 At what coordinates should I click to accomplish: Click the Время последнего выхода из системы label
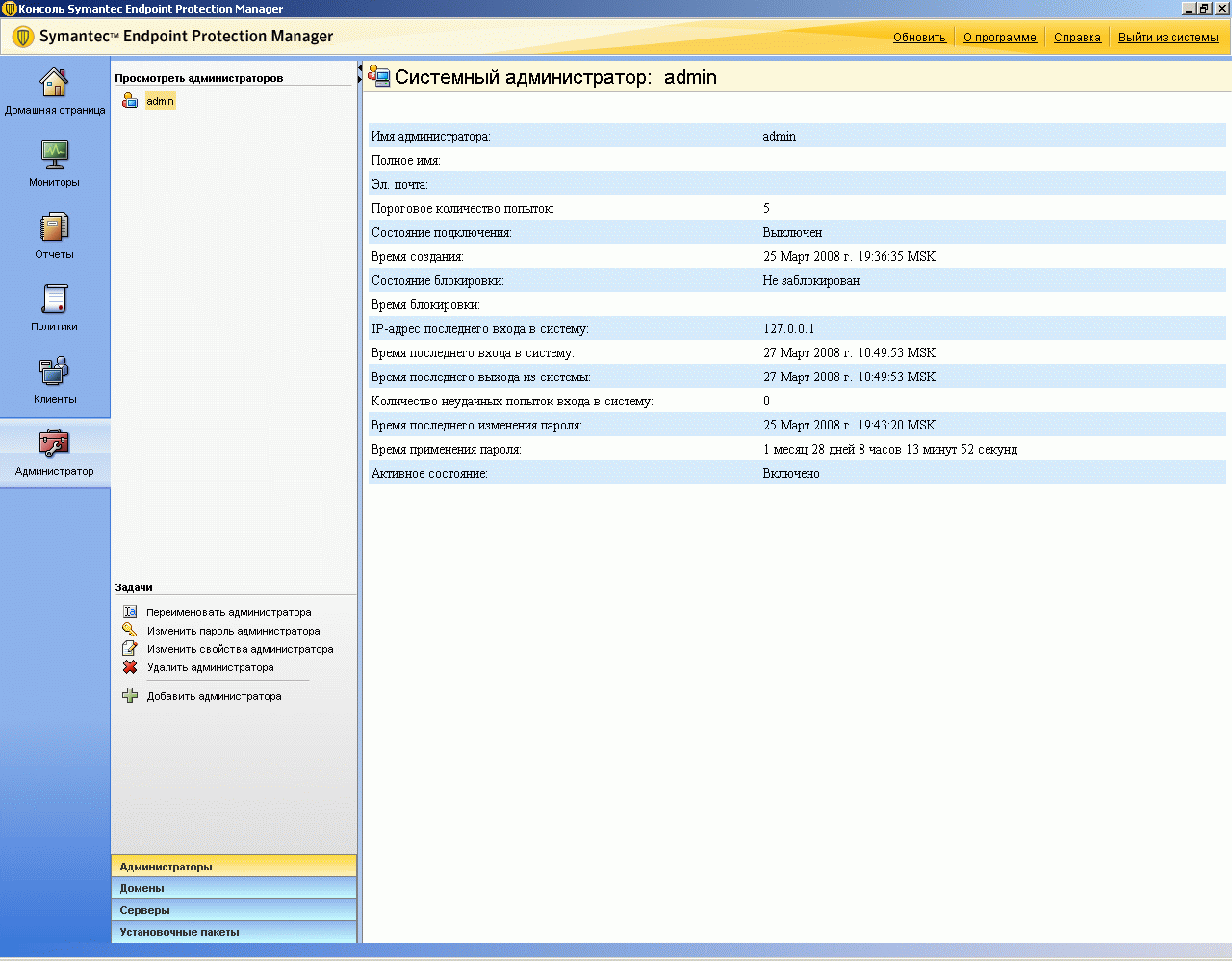tap(480, 377)
